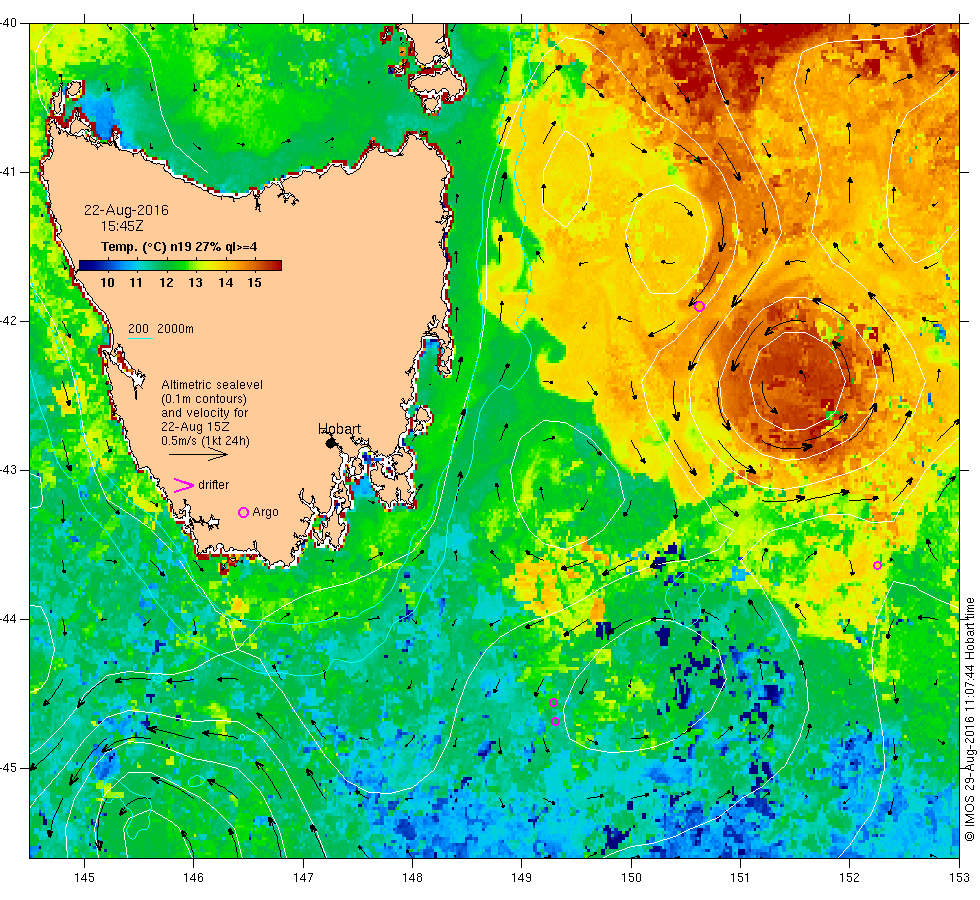
Task: Click the Argo float marker near 150.6E 41.9S
Action: click(699, 306)
